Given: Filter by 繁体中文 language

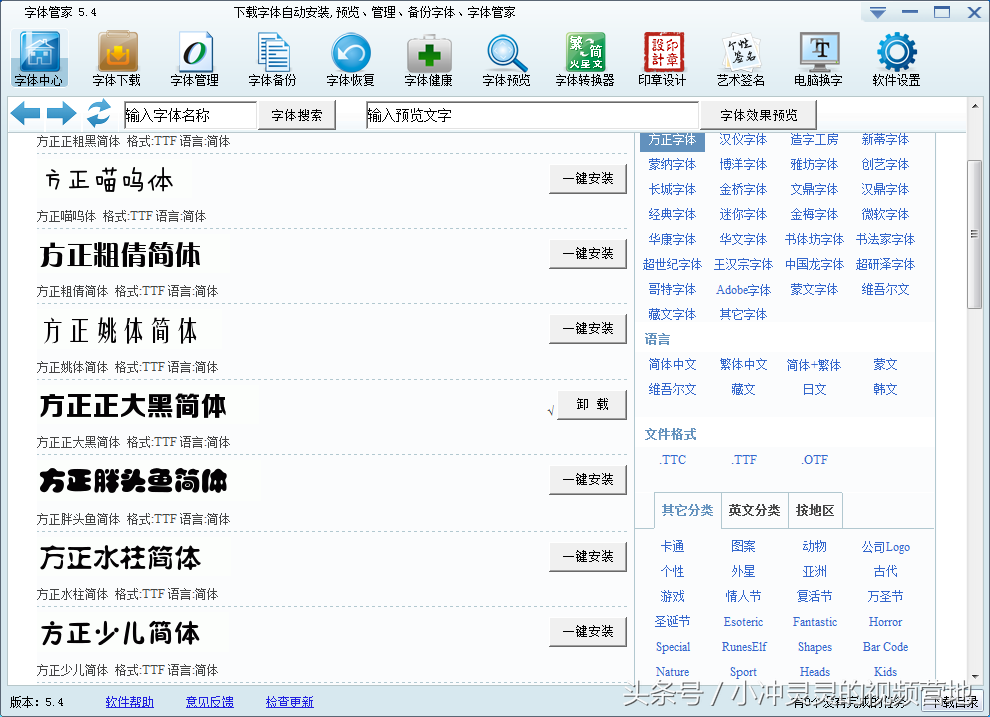Looking at the screenshot, I should tap(743, 365).
